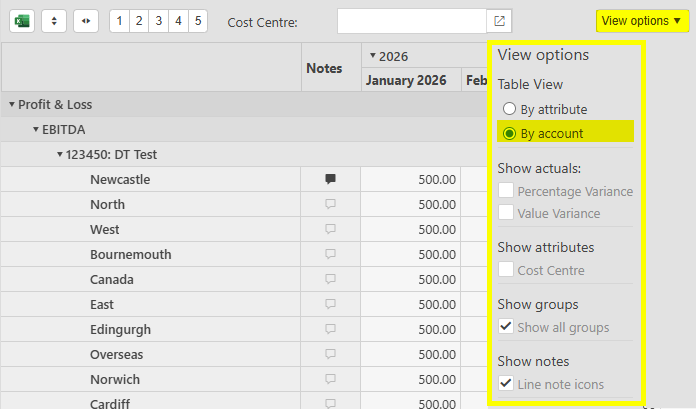Add a note on the Canada row
The width and height of the screenshot is (696, 409).
coord(330,280)
